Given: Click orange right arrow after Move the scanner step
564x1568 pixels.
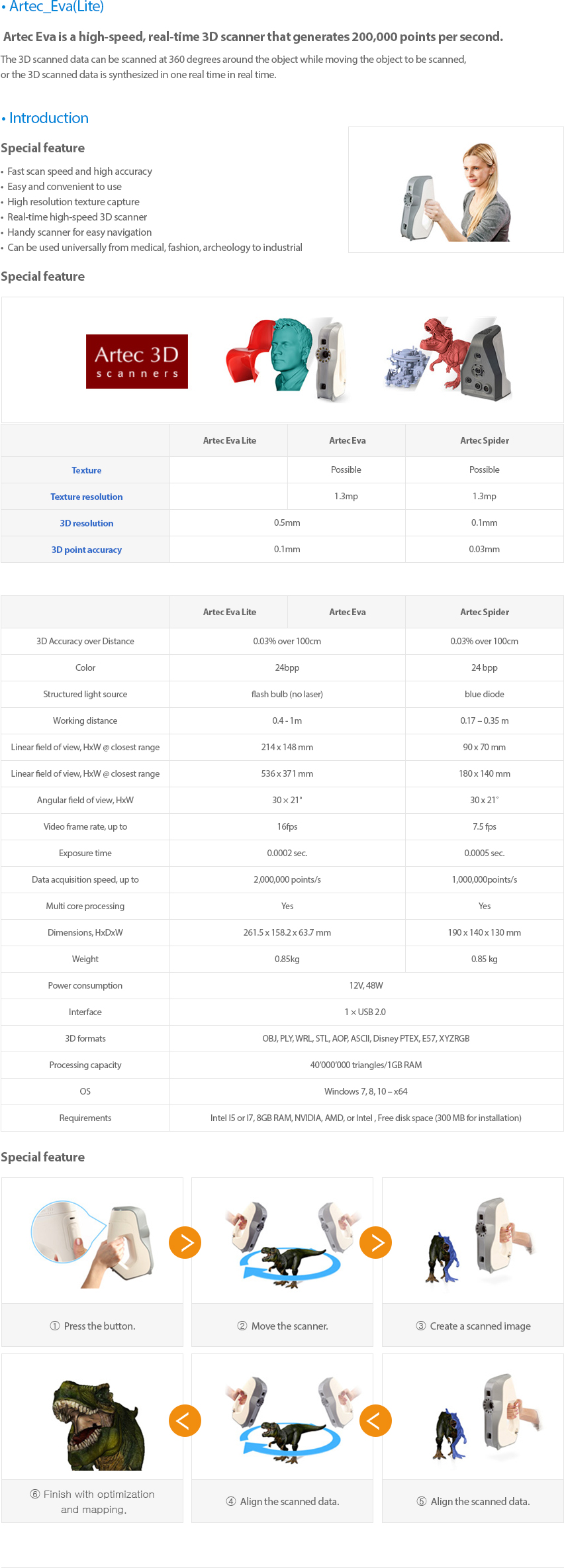Looking at the screenshot, I should [x=376, y=1242].
